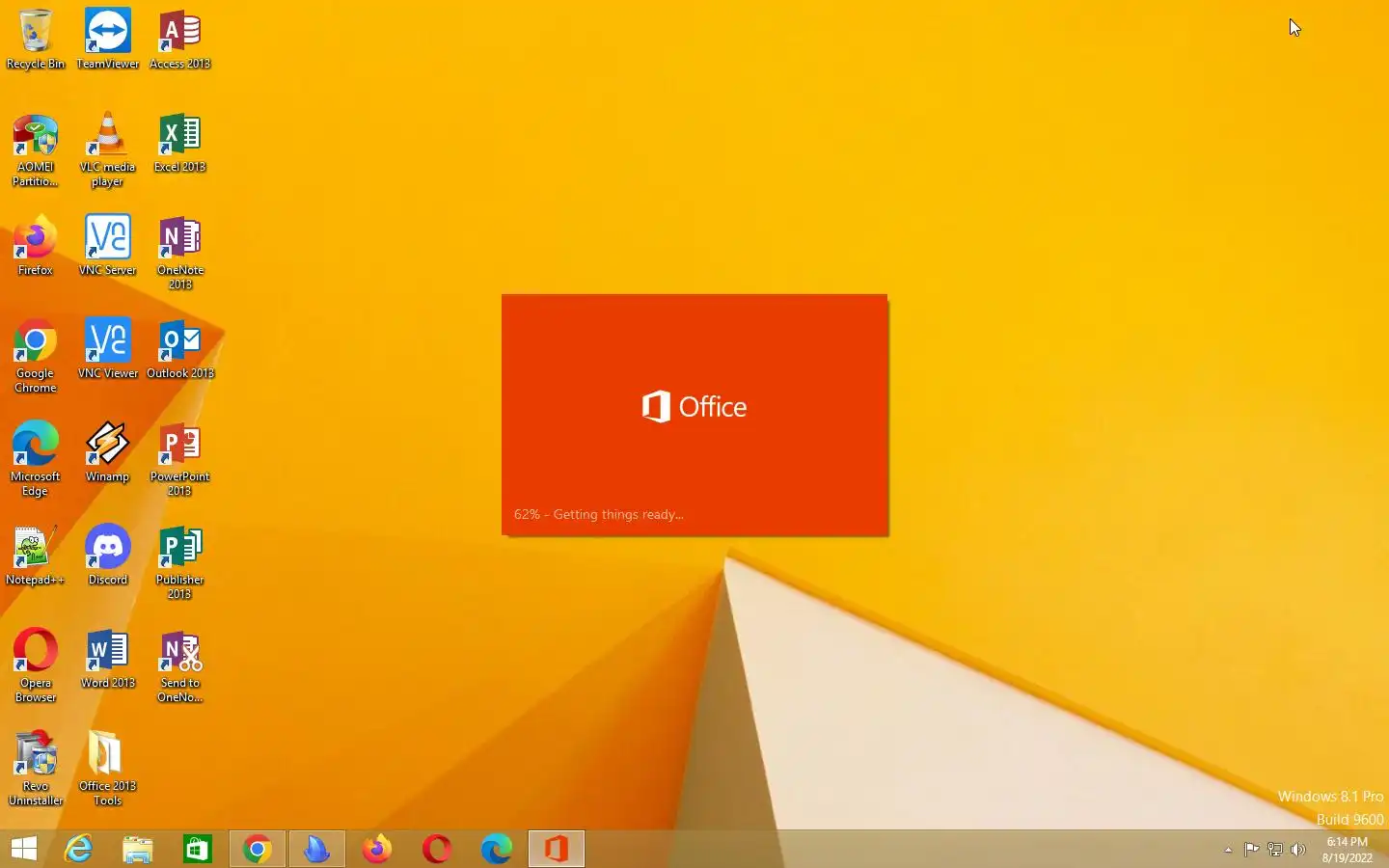1389x868 pixels.
Task: Switch to Google Chrome in the taskbar
Action: [x=258, y=849]
